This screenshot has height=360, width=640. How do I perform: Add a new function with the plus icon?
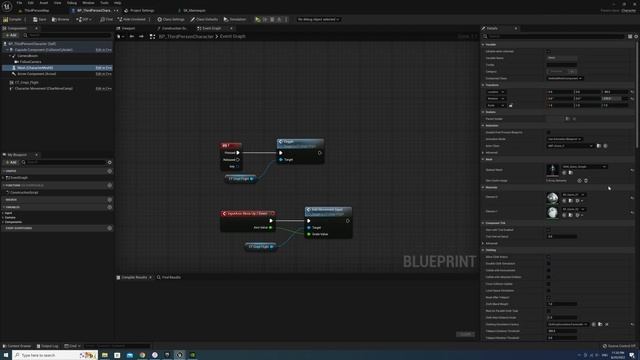(109, 185)
